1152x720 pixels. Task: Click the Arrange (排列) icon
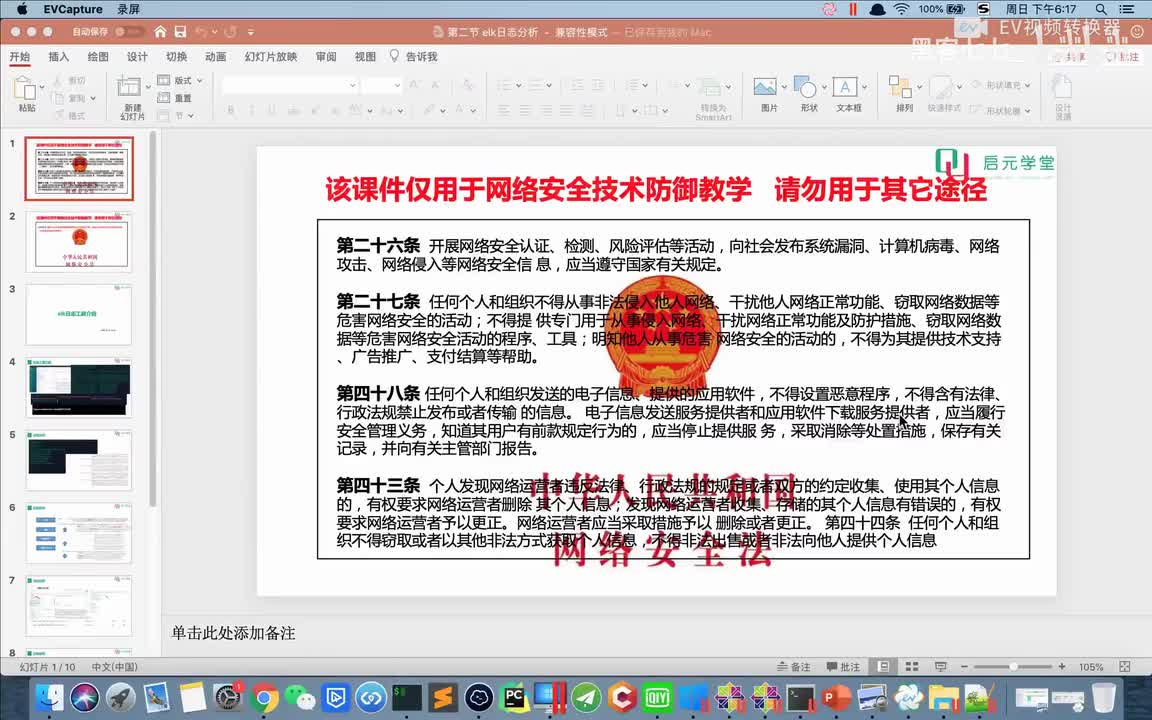tap(900, 87)
